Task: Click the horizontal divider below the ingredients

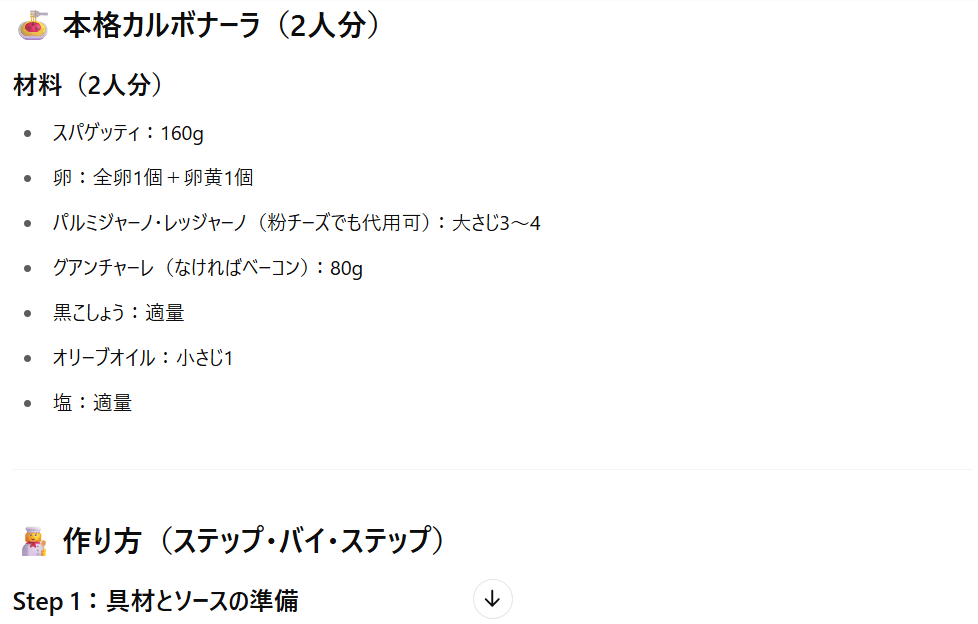Action: tap(493, 469)
